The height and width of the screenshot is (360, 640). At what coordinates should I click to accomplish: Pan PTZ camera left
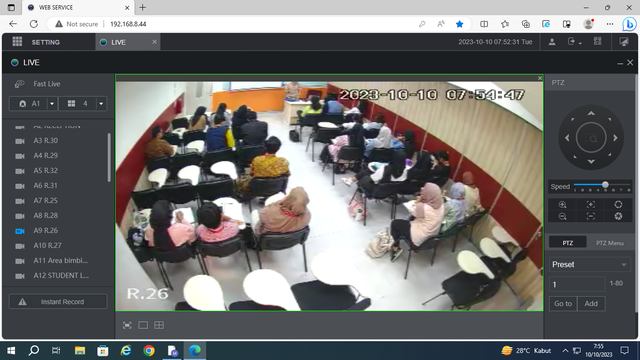[x=567, y=138]
